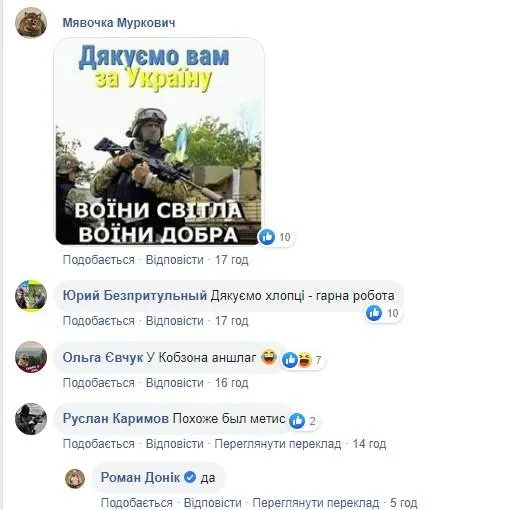Image resolution: width=517 pixels, height=510 pixels.
Task: Open Ольга Євчук's profile picture
Action: 31,357
